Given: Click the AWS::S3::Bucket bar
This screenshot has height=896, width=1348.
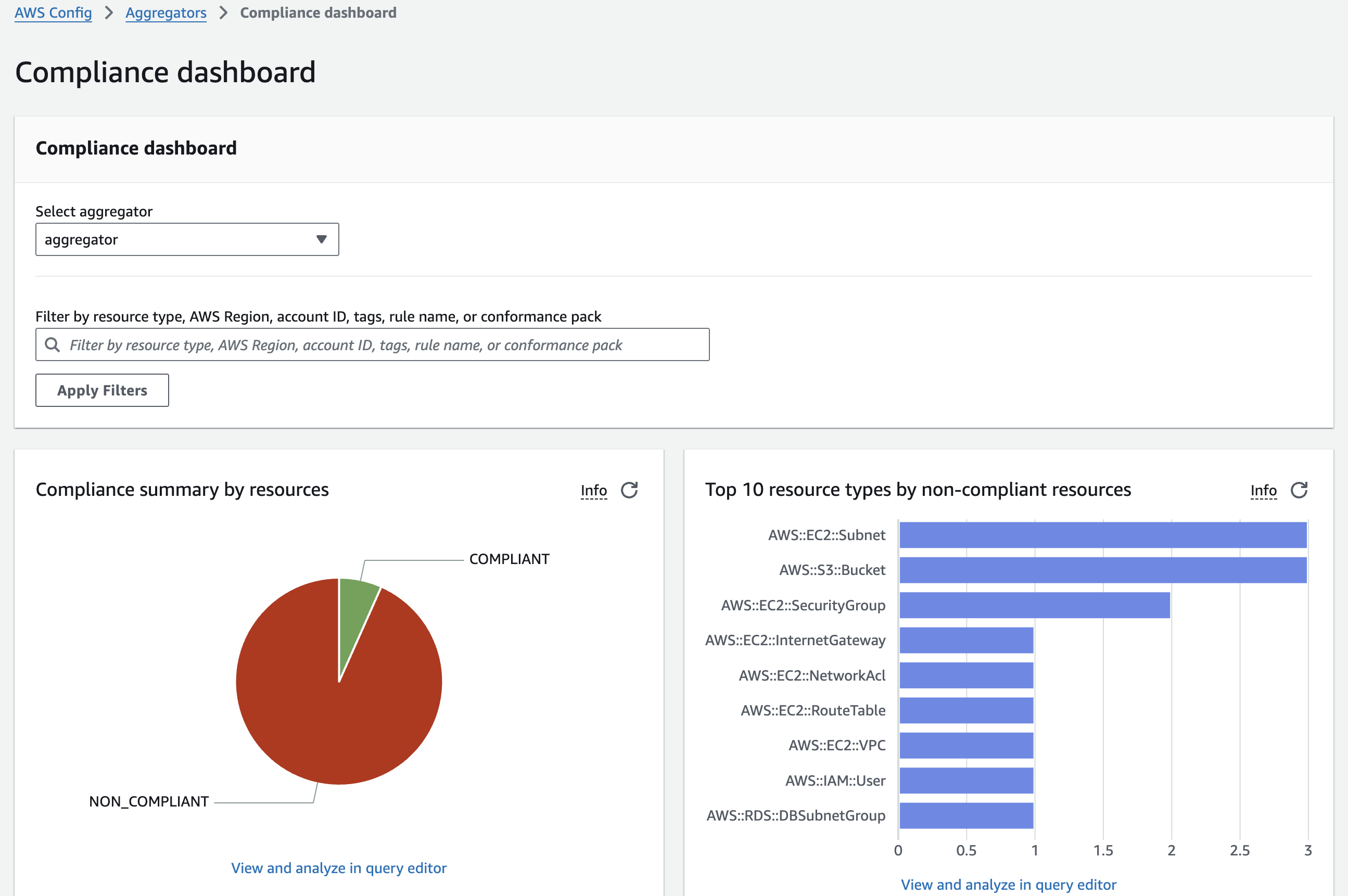Looking at the screenshot, I should (x=1103, y=570).
